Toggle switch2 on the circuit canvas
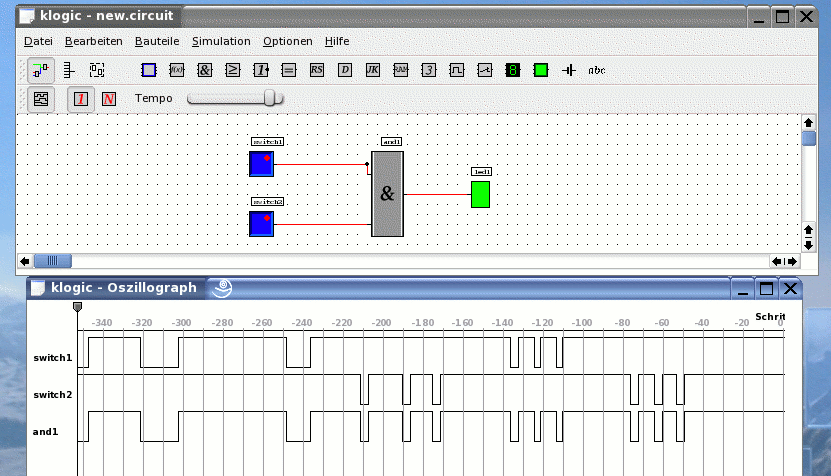831x476 pixels. click(x=261, y=223)
